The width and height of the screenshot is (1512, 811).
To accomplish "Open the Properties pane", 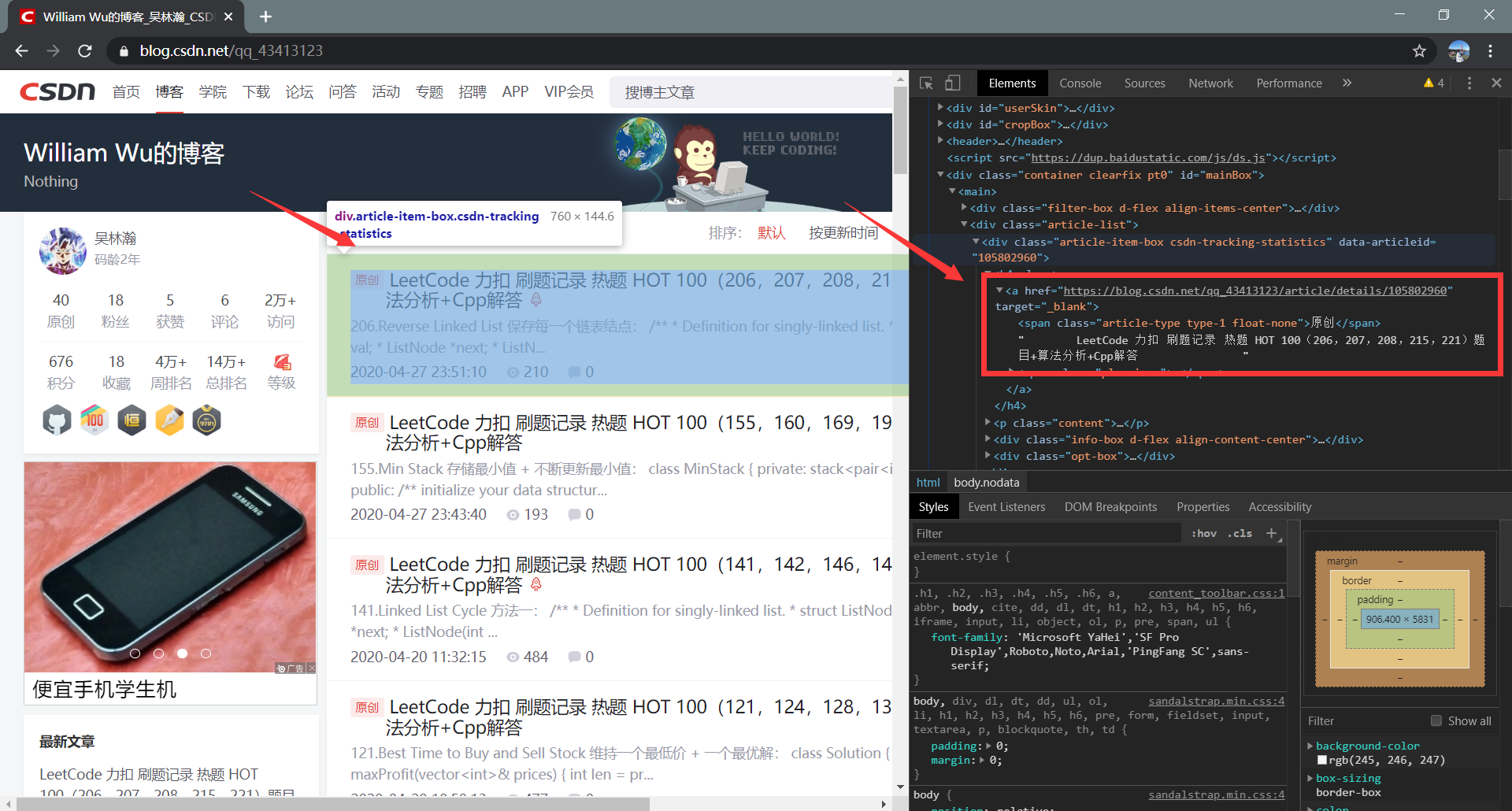I will coord(1203,507).
